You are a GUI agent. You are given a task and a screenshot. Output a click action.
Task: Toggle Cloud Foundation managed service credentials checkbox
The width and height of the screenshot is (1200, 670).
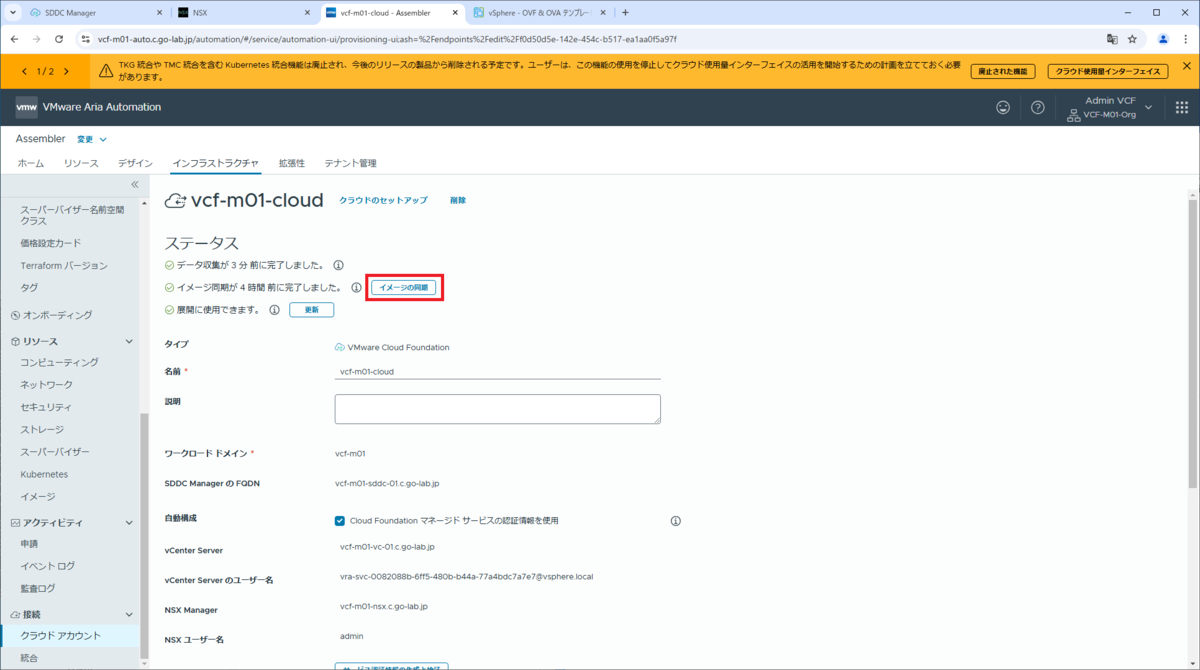click(340, 521)
